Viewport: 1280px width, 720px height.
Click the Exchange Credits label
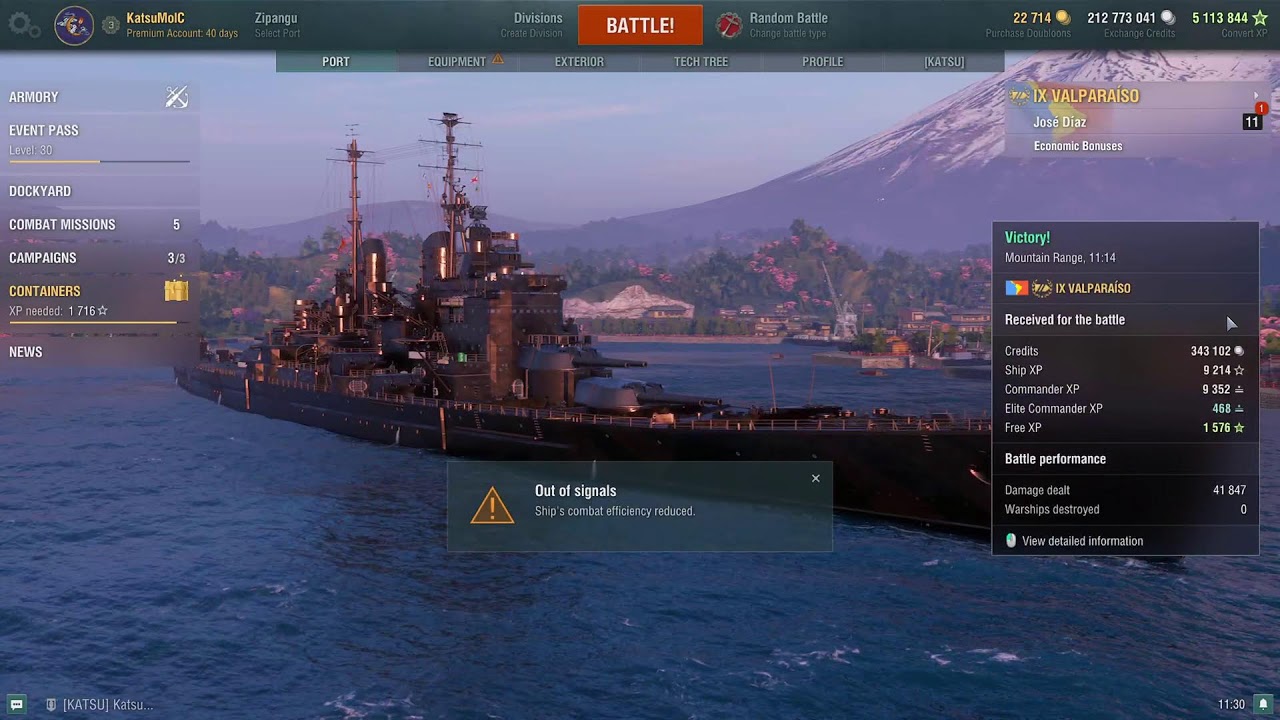pos(1139,33)
